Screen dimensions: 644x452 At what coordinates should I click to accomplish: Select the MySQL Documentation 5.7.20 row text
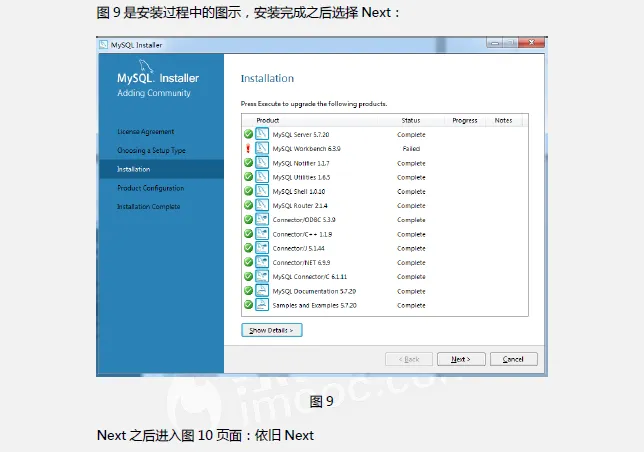[x=314, y=291]
